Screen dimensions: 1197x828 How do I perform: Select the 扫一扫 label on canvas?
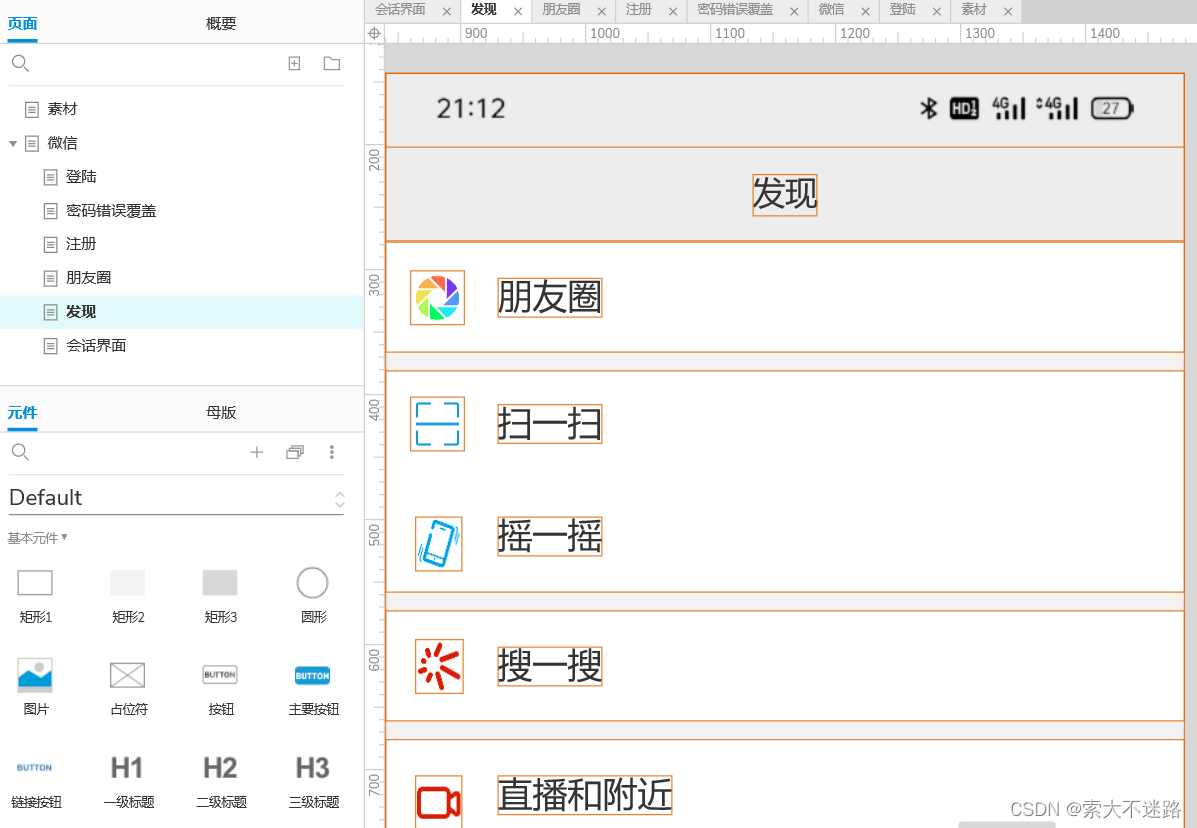tap(550, 424)
